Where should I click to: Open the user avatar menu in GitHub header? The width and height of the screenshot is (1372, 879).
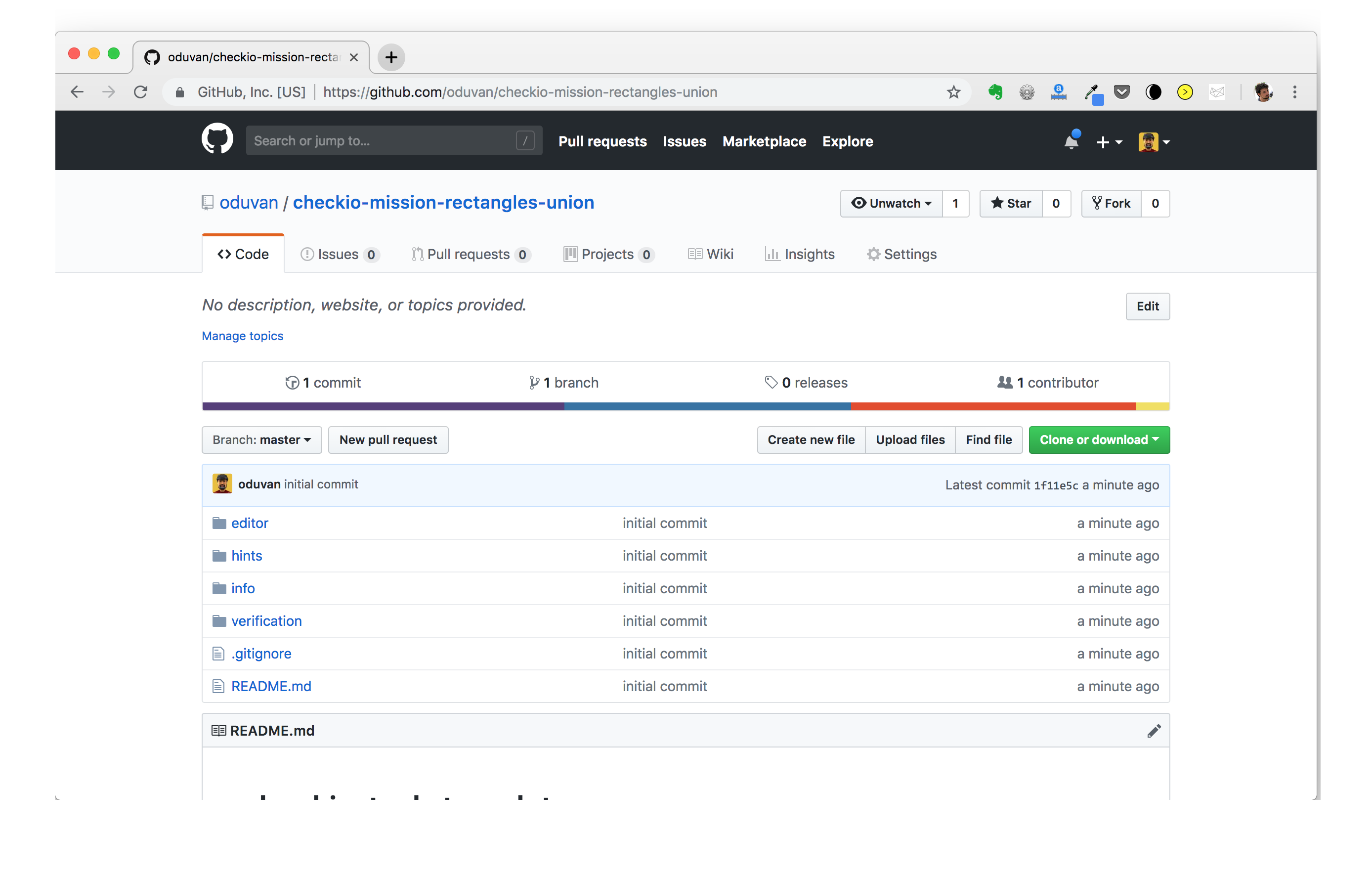pyautogui.click(x=1154, y=141)
